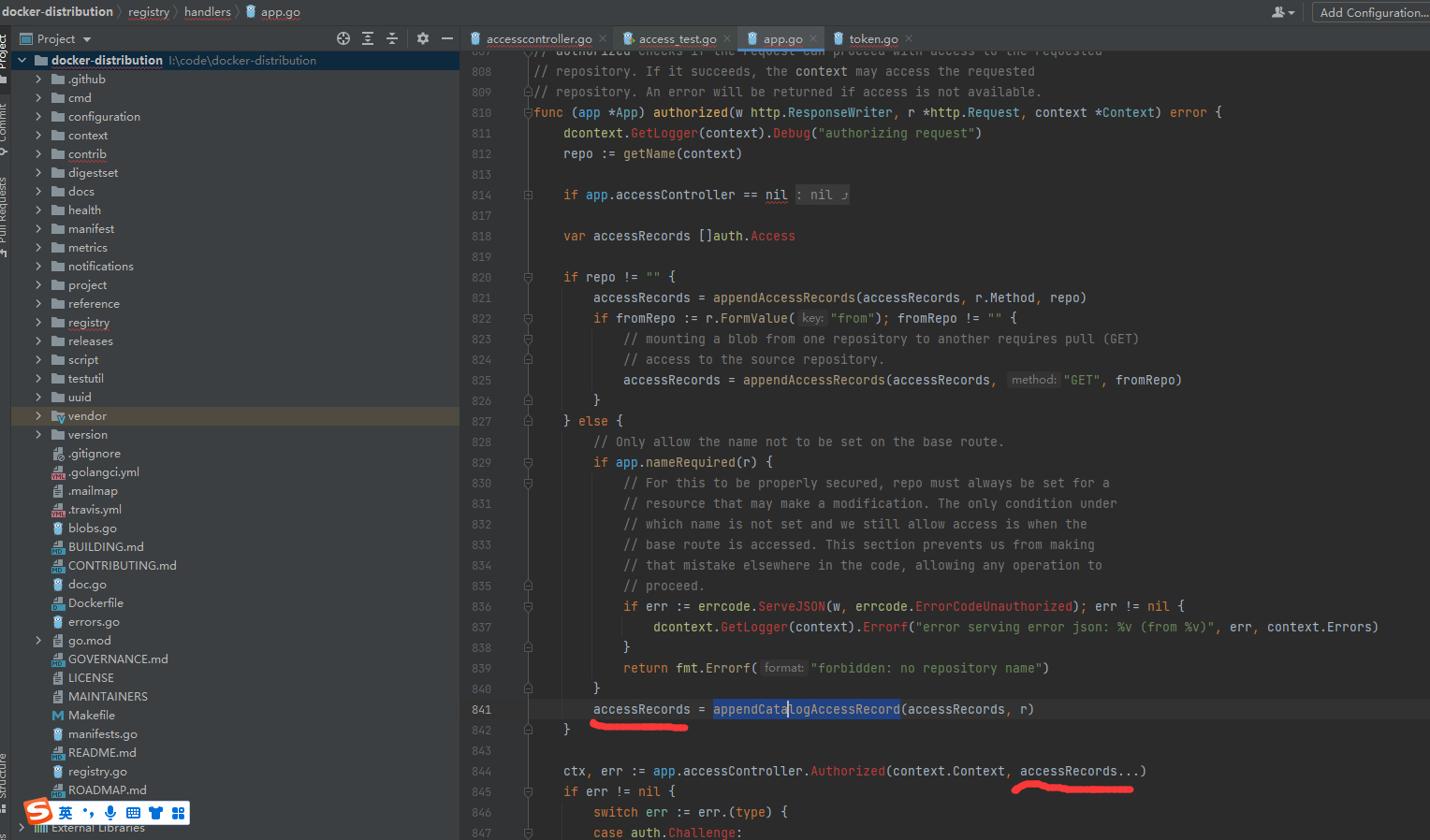
Task: Expand all nodes using the Project toolbar icon
Action: tap(366, 38)
